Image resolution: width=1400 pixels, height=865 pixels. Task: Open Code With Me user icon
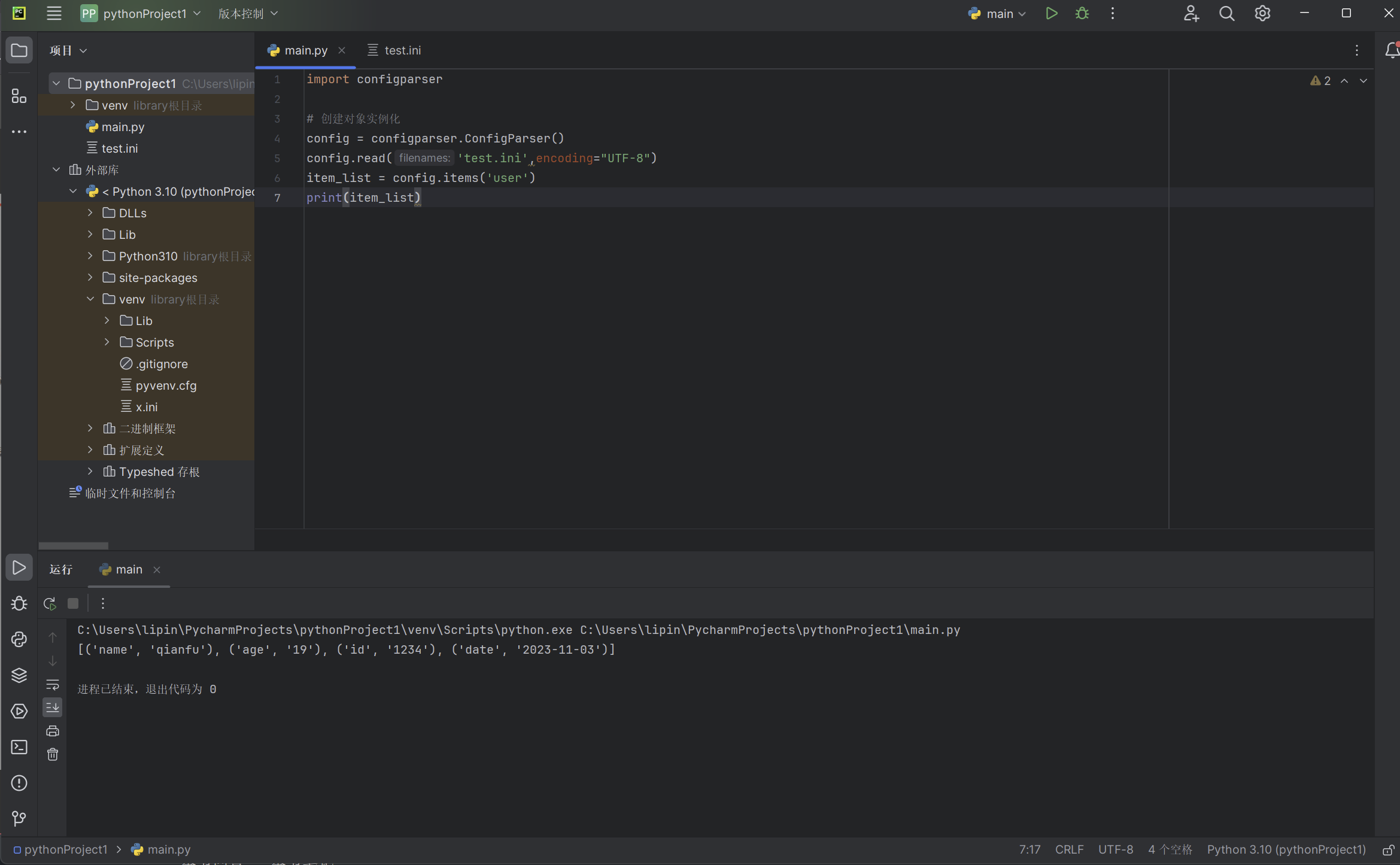tap(1191, 13)
